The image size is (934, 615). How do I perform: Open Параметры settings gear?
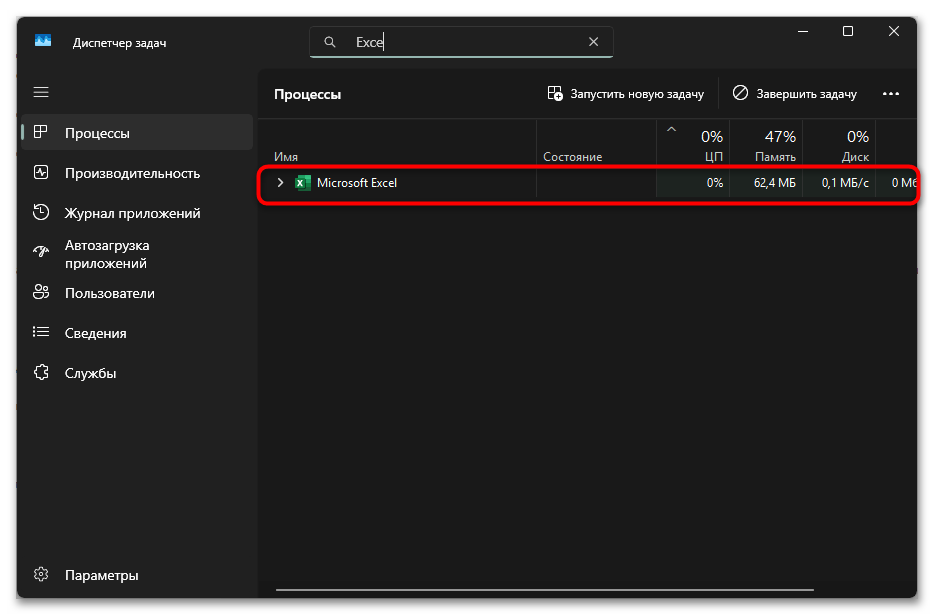tap(41, 575)
